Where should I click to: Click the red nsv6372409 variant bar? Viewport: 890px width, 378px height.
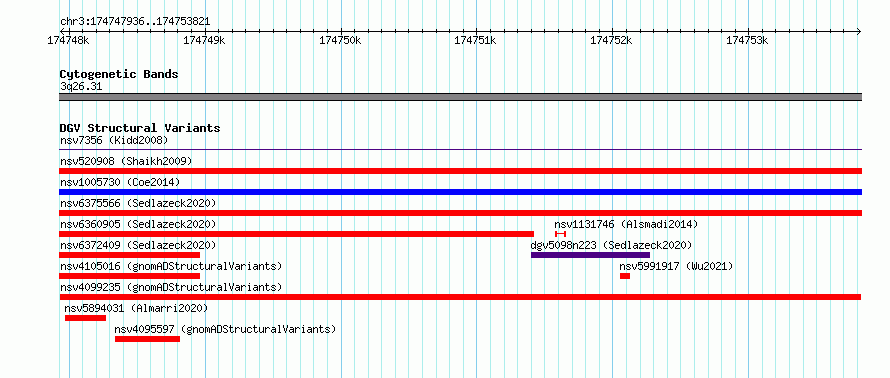point(129,255)
